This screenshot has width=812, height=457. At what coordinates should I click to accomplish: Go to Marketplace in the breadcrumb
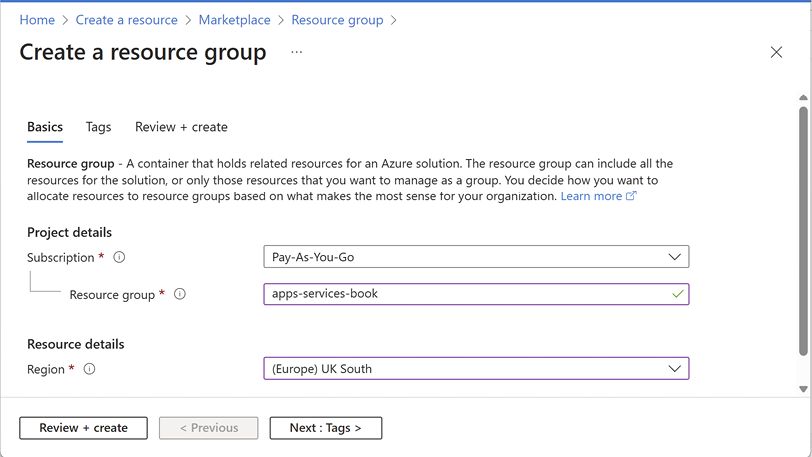coord(235,20)
